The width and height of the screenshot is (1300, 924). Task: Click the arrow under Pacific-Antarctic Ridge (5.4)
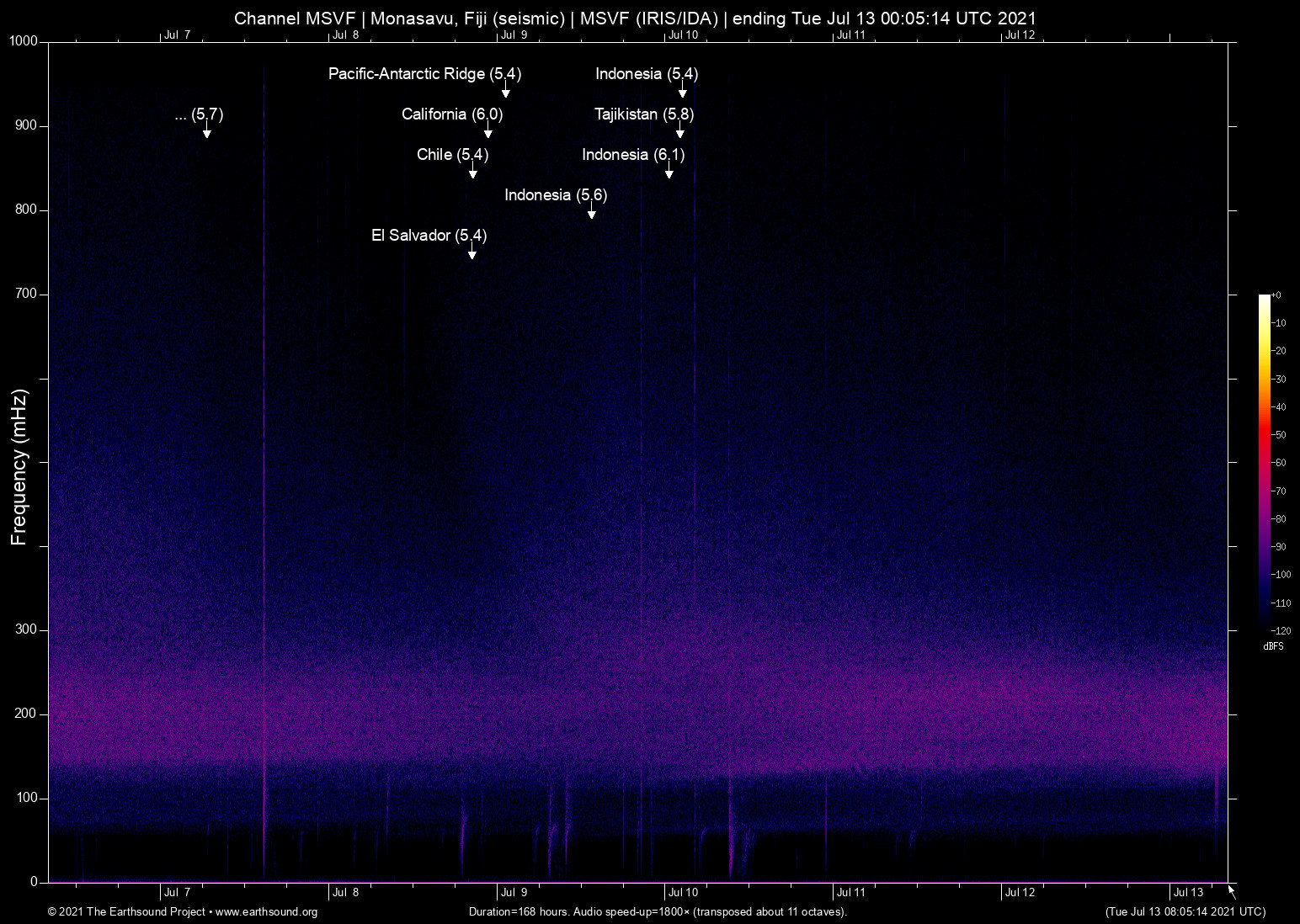point(505,92)
